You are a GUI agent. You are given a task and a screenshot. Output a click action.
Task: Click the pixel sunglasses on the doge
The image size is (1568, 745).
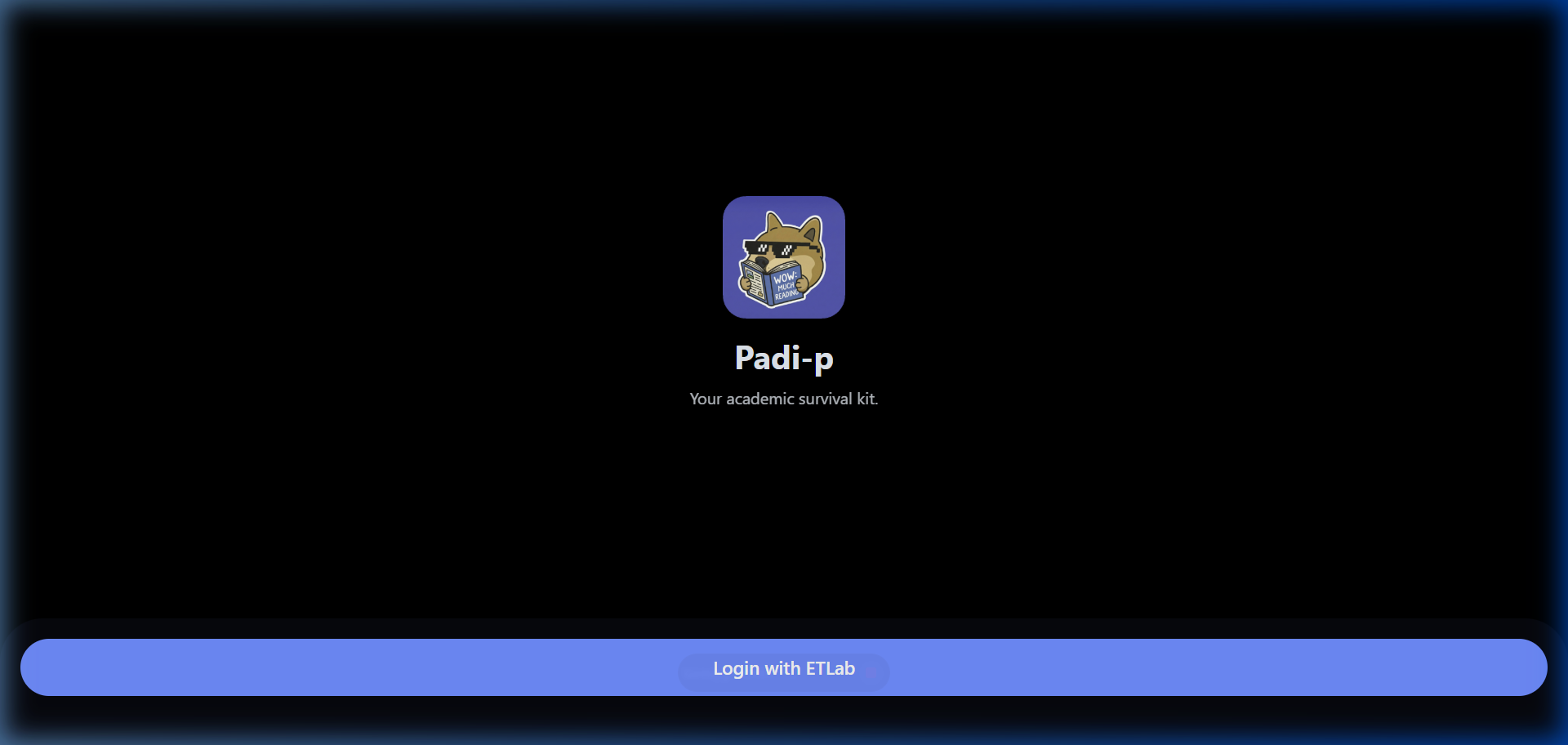780,248
